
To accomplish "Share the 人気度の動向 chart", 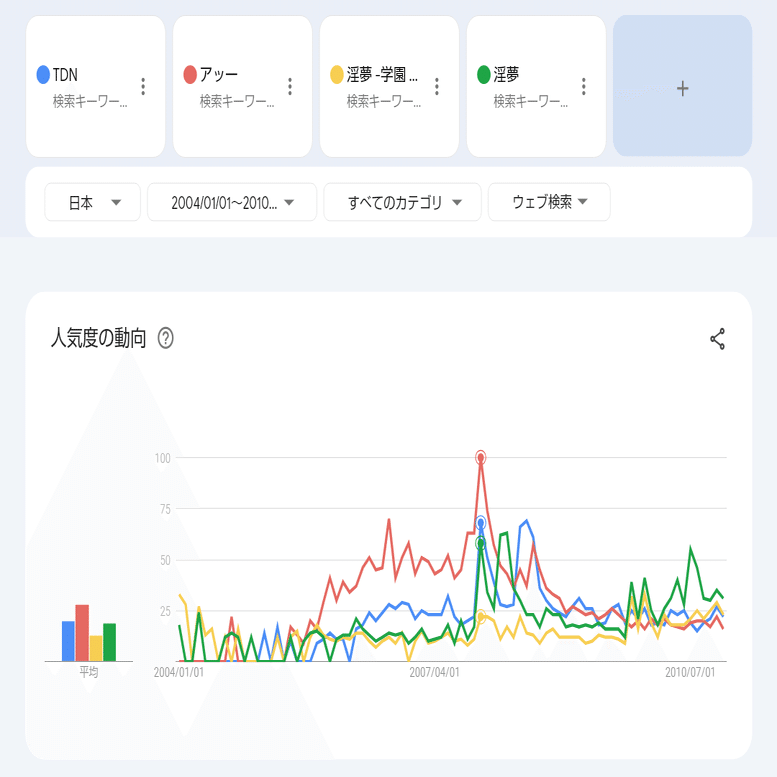I will click(717, 339).
